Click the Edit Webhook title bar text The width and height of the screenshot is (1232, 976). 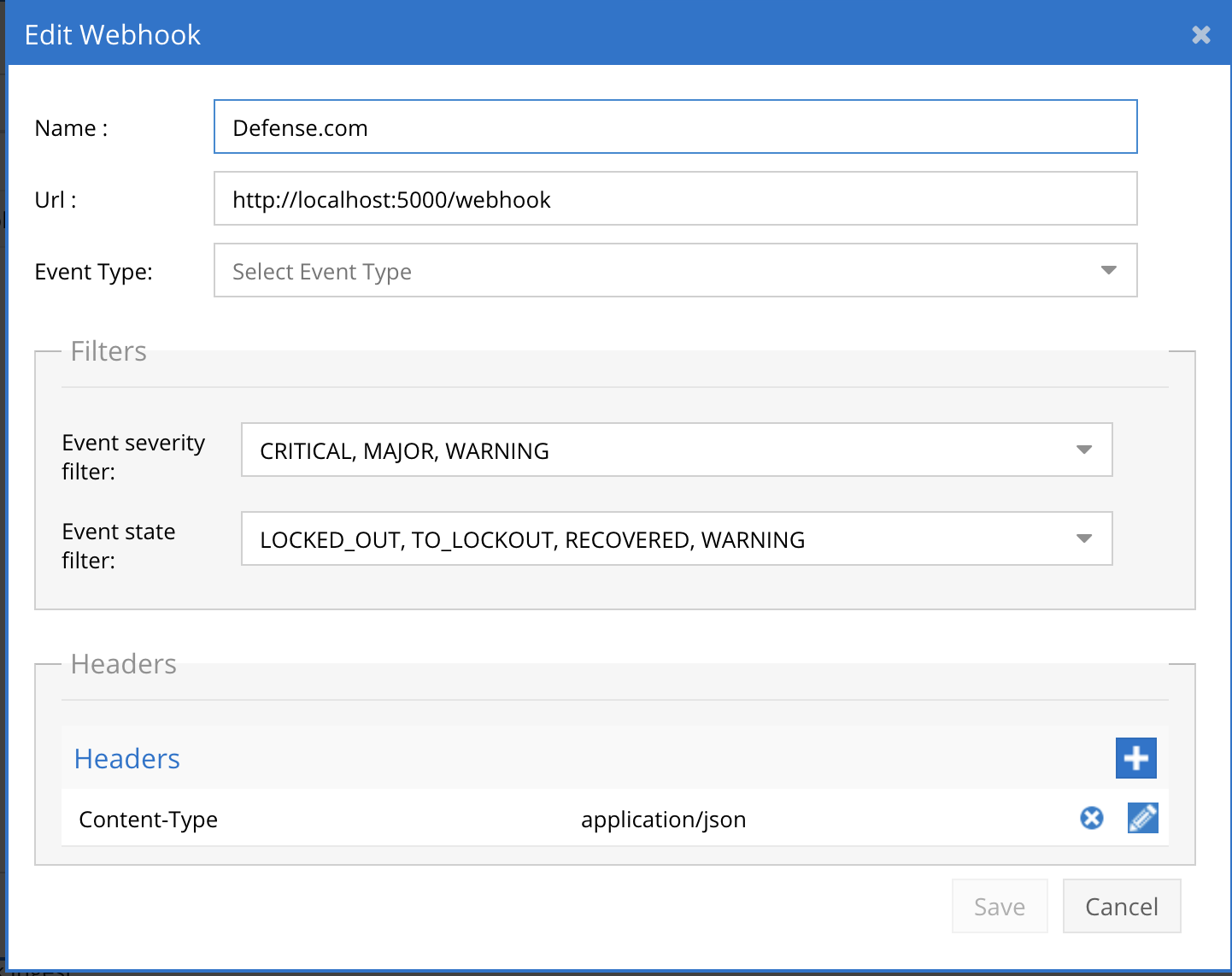[113, 35]
